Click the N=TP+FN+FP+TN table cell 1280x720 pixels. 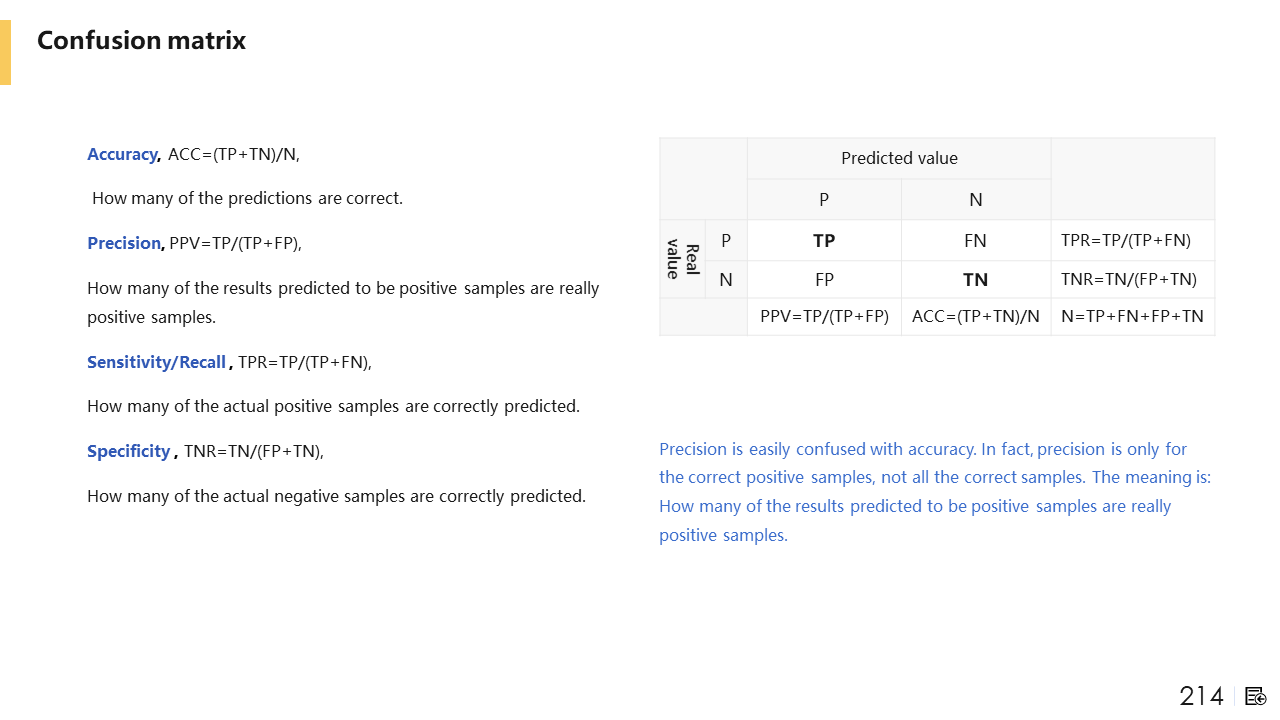[x=1132, y=317]
